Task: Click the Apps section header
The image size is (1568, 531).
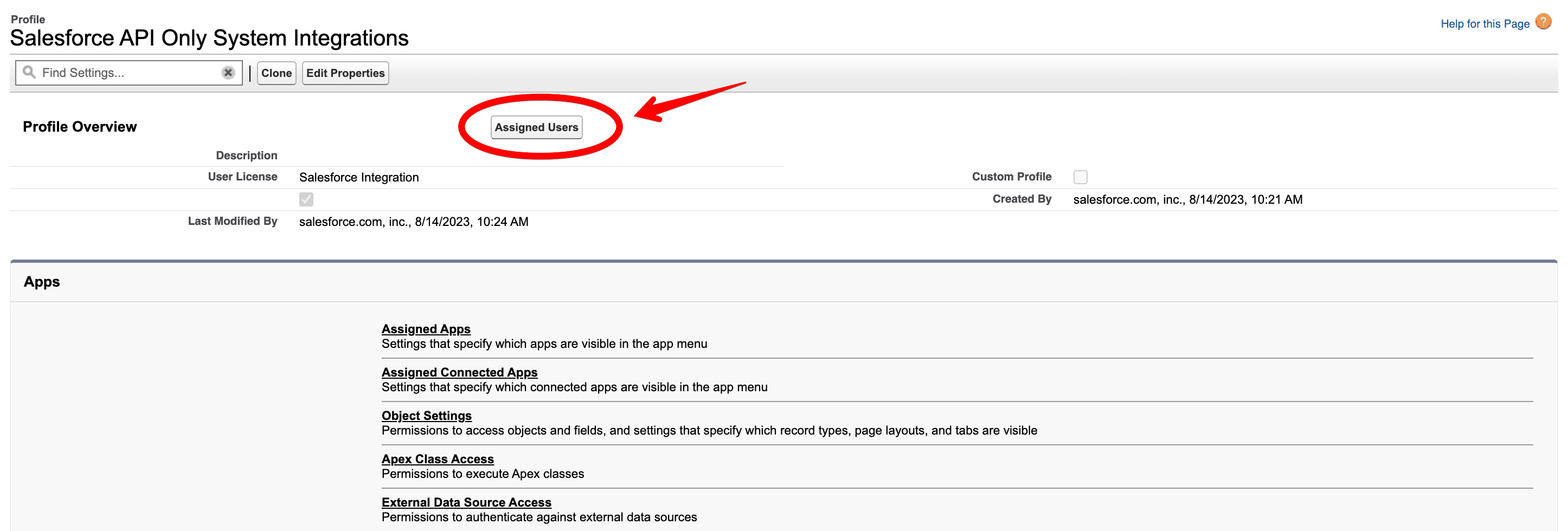Action: tap(41, 282)
